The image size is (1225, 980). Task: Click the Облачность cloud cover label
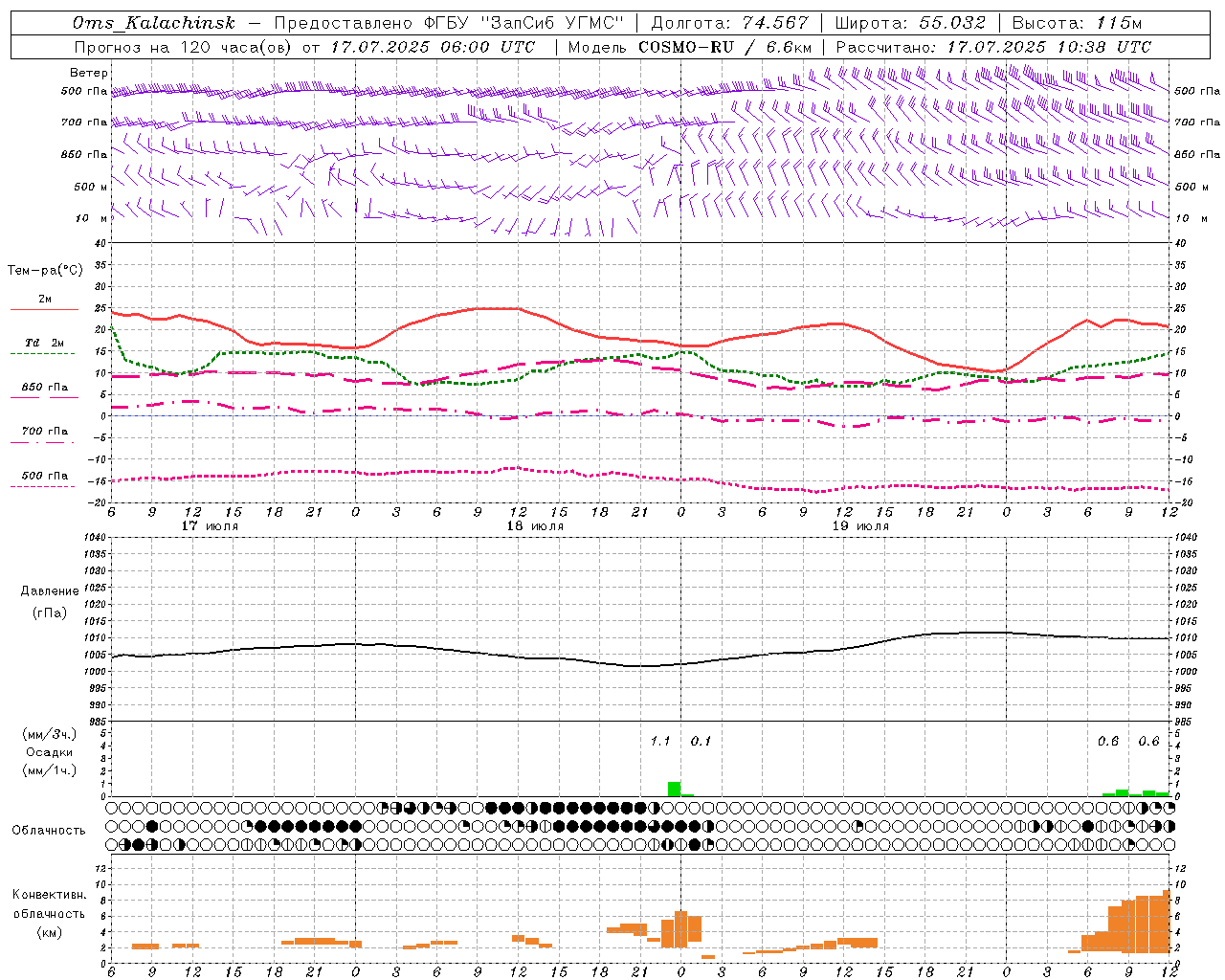point(49,831)
